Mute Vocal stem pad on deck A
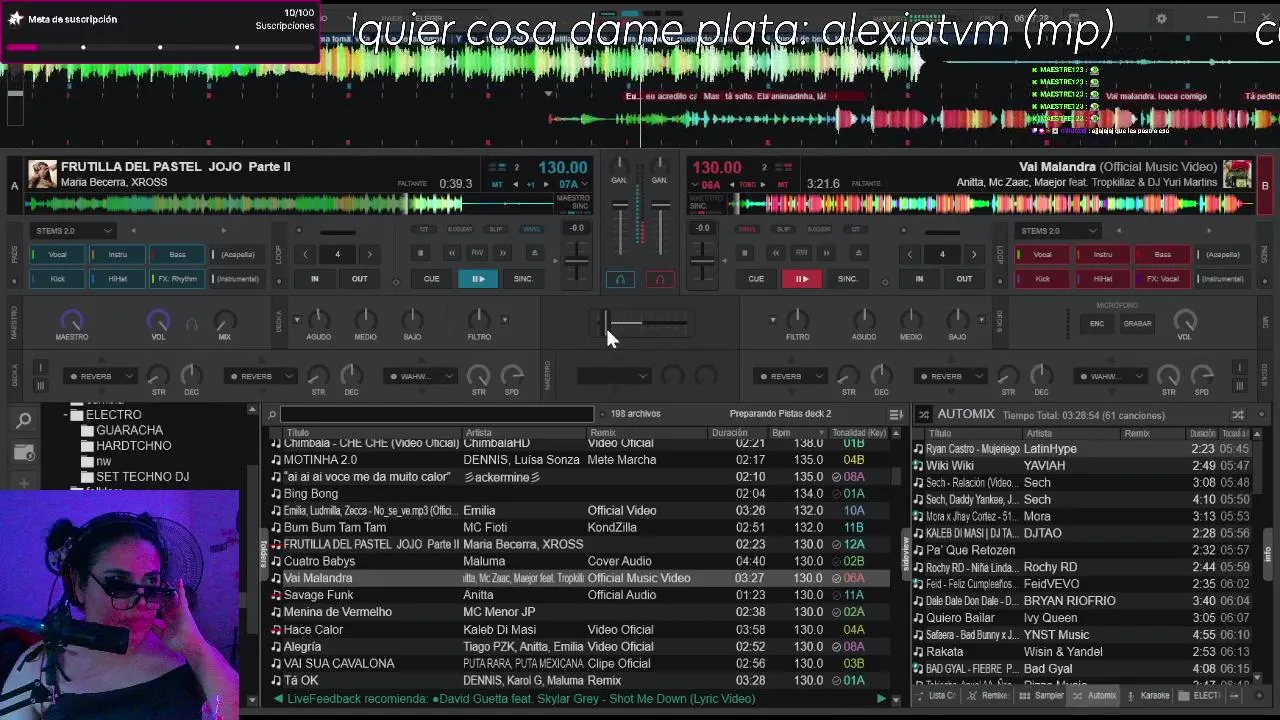 pyautogui.click(x=58, y=254)
